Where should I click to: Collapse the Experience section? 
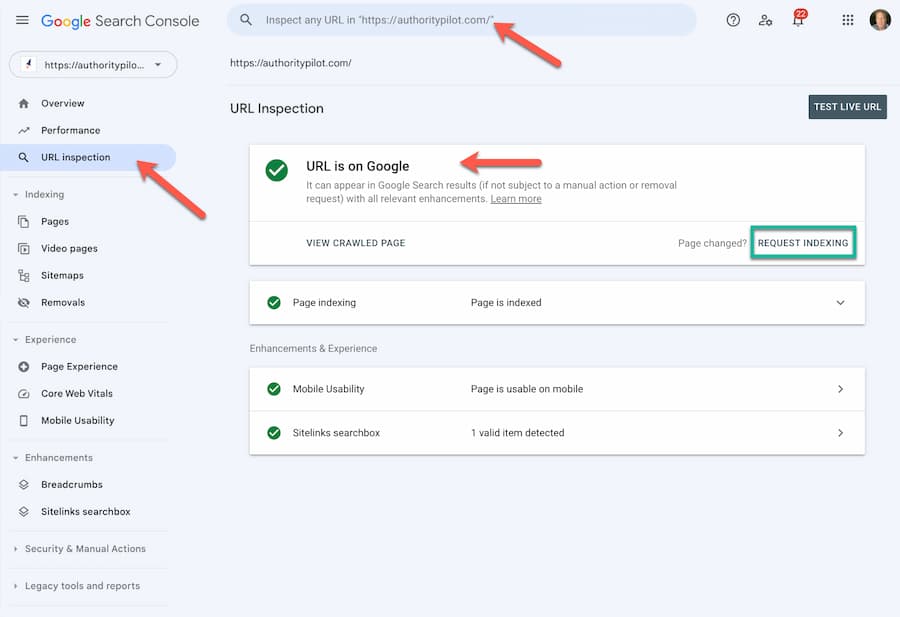click(x=16, y=340)
